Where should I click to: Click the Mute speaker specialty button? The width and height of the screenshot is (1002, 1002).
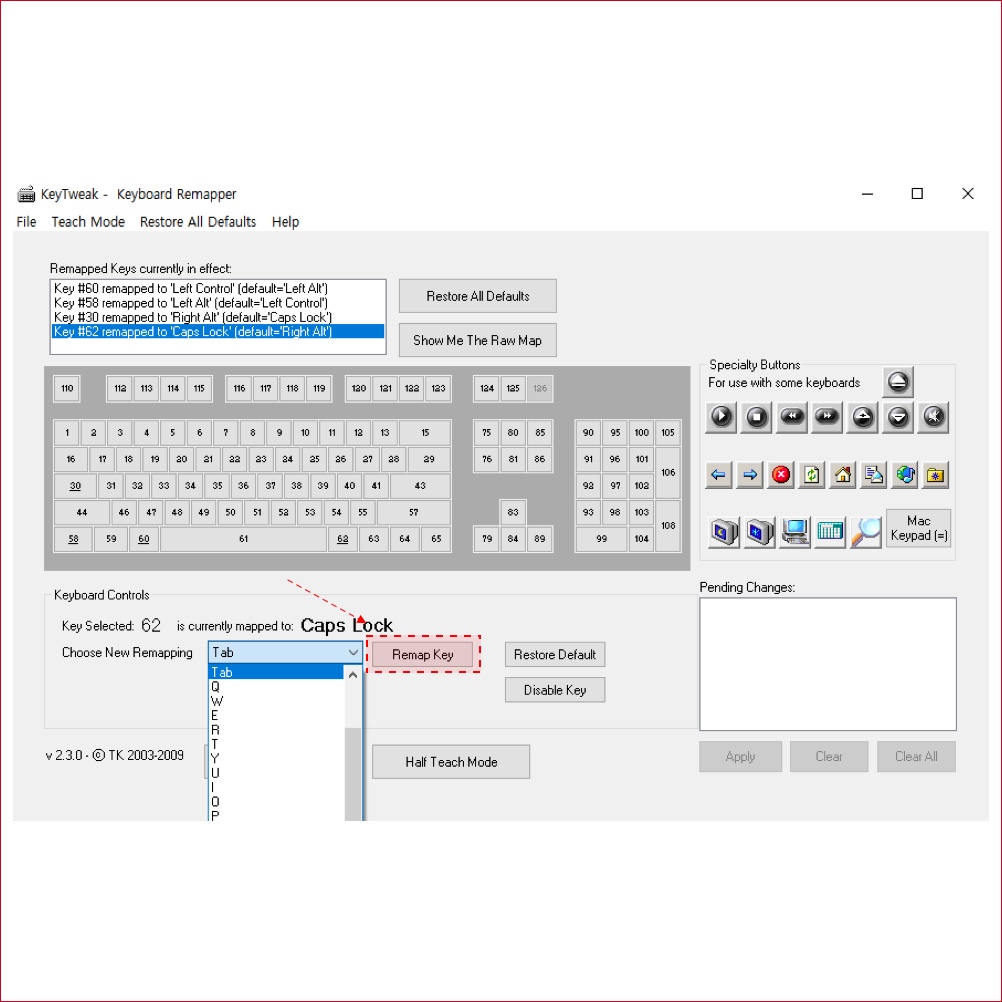933,417
